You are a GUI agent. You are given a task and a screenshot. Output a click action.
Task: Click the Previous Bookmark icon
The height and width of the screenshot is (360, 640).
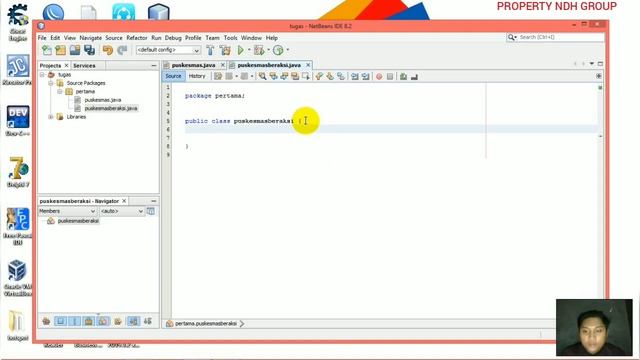click(320, 76)
